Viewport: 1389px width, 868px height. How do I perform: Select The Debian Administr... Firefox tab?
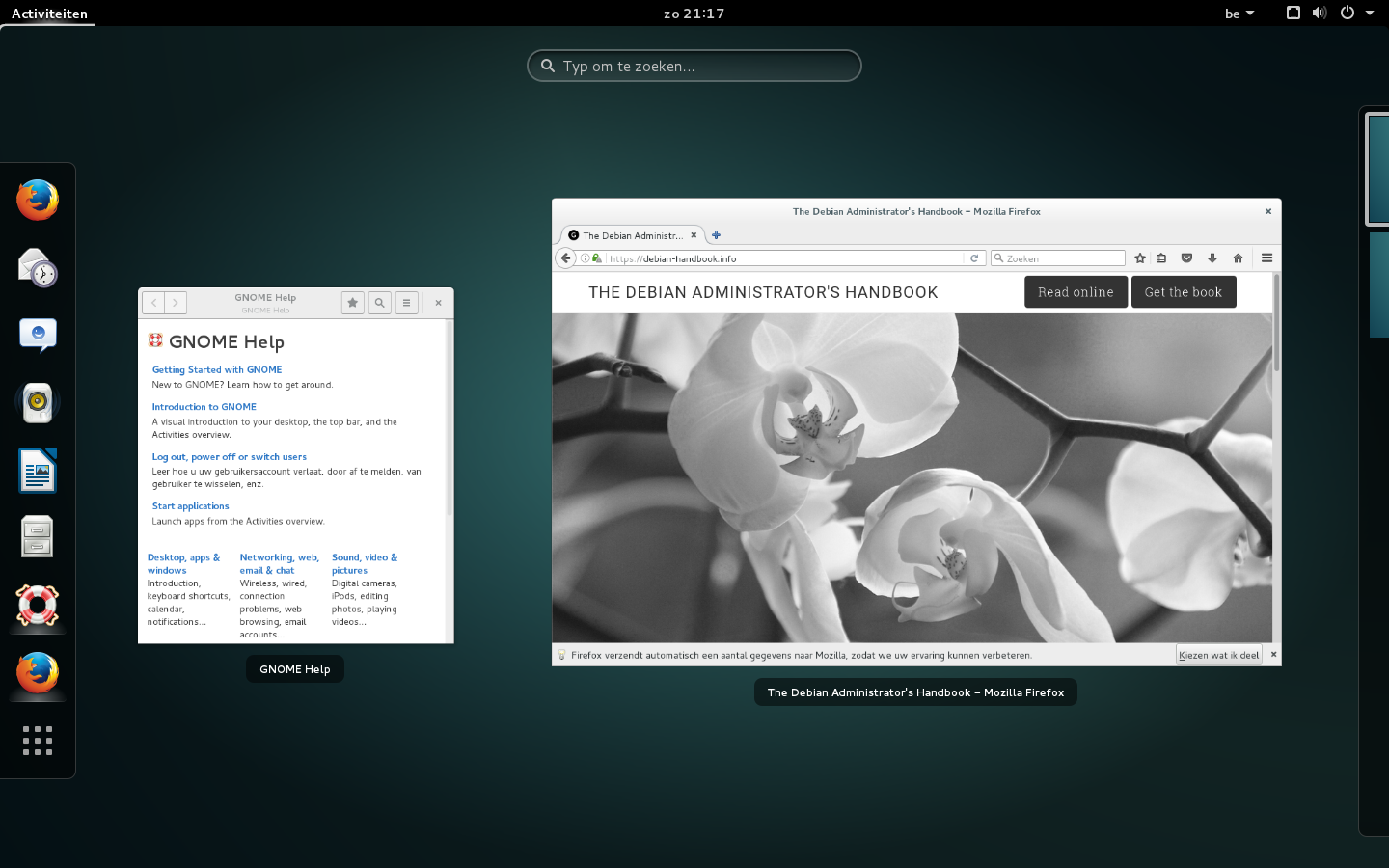tap(632, 235)
